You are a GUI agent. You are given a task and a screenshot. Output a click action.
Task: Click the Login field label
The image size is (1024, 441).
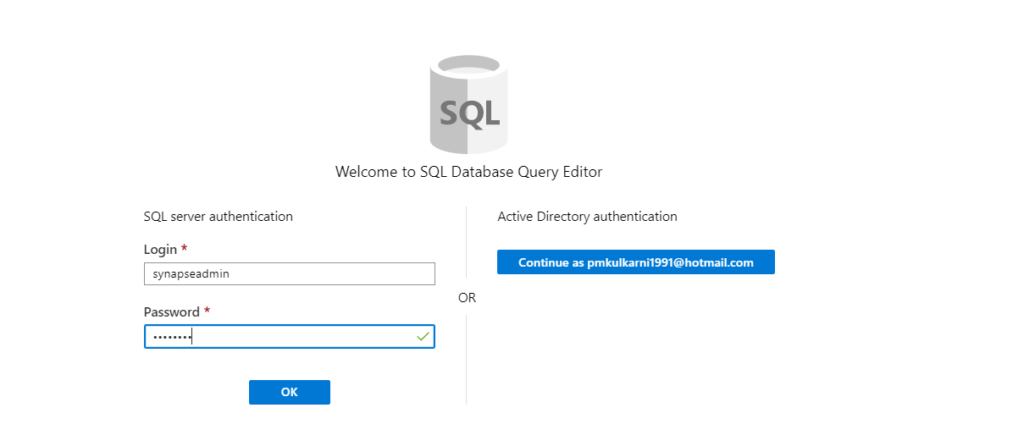click(x=160, y=249)
